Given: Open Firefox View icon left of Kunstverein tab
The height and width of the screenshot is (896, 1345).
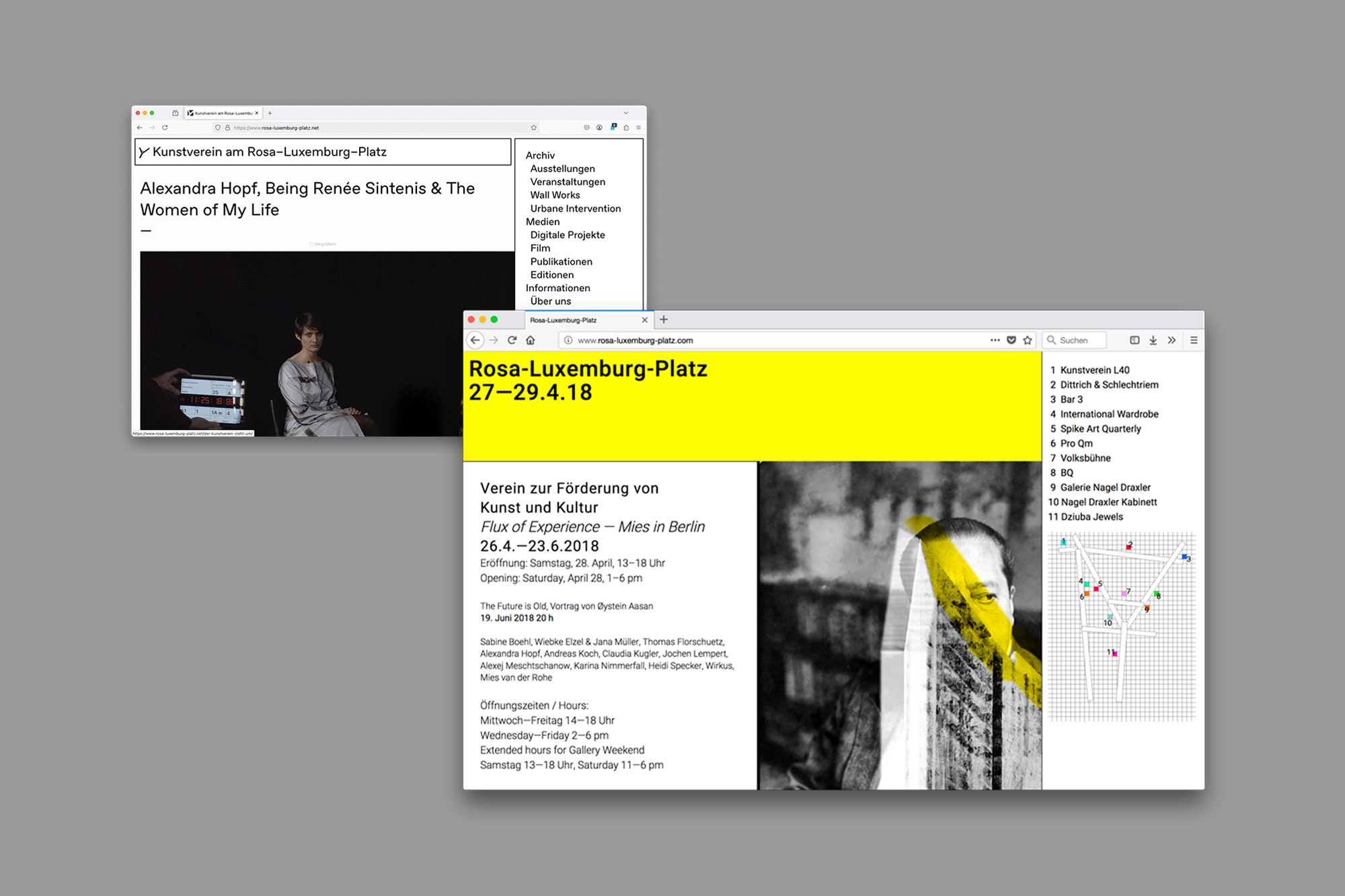Looking at the screenshot, I should point(176,113).
